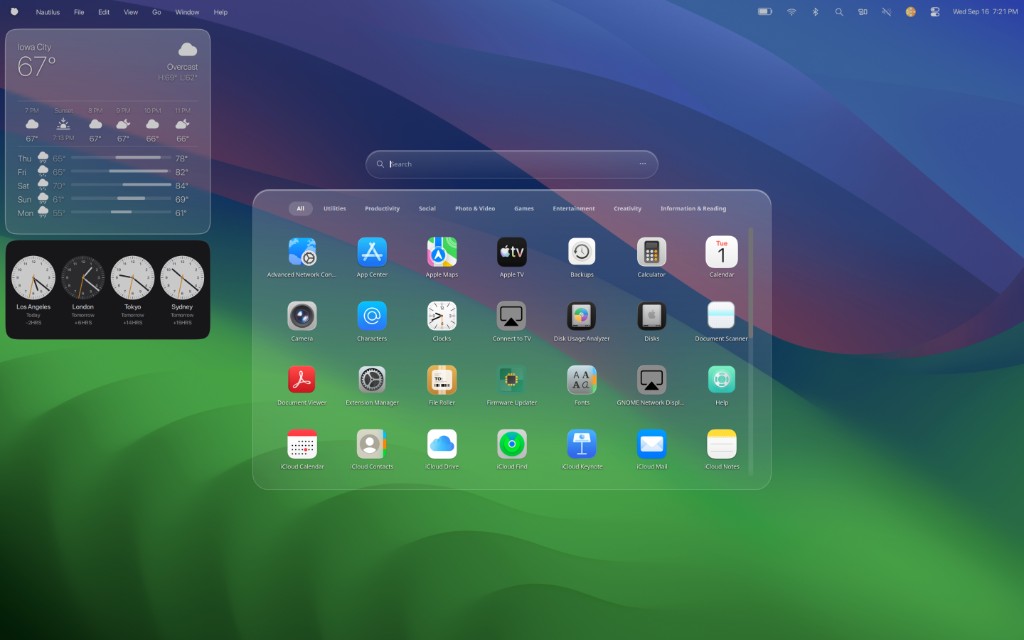
Task: Open Help app
Action: [x=721, y=380]
